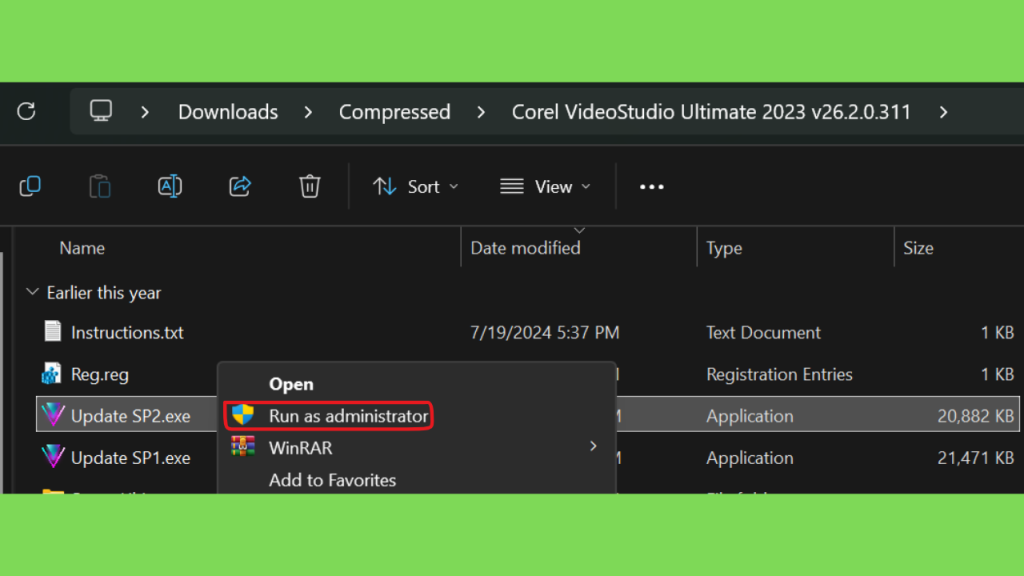
Task: Click the 1 KB size of Reg.reg
Action: click(997, 374)
